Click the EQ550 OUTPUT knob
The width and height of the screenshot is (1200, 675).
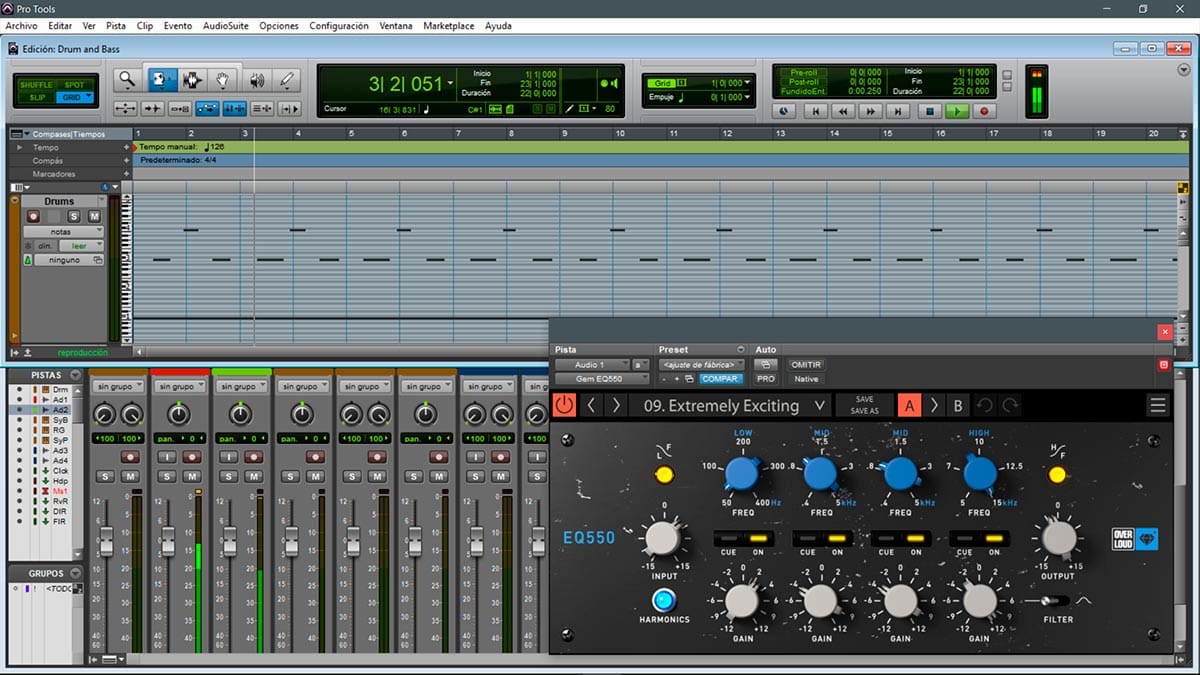click(x=1057, y=538)
